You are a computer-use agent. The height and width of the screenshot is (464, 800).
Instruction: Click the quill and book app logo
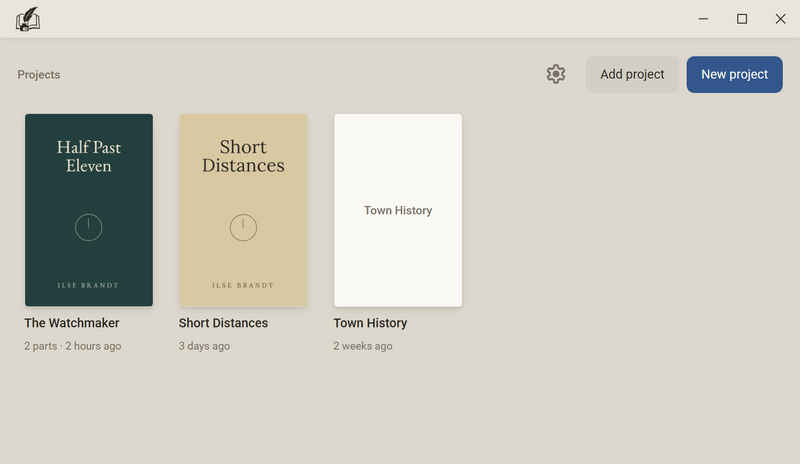[28, 19]
